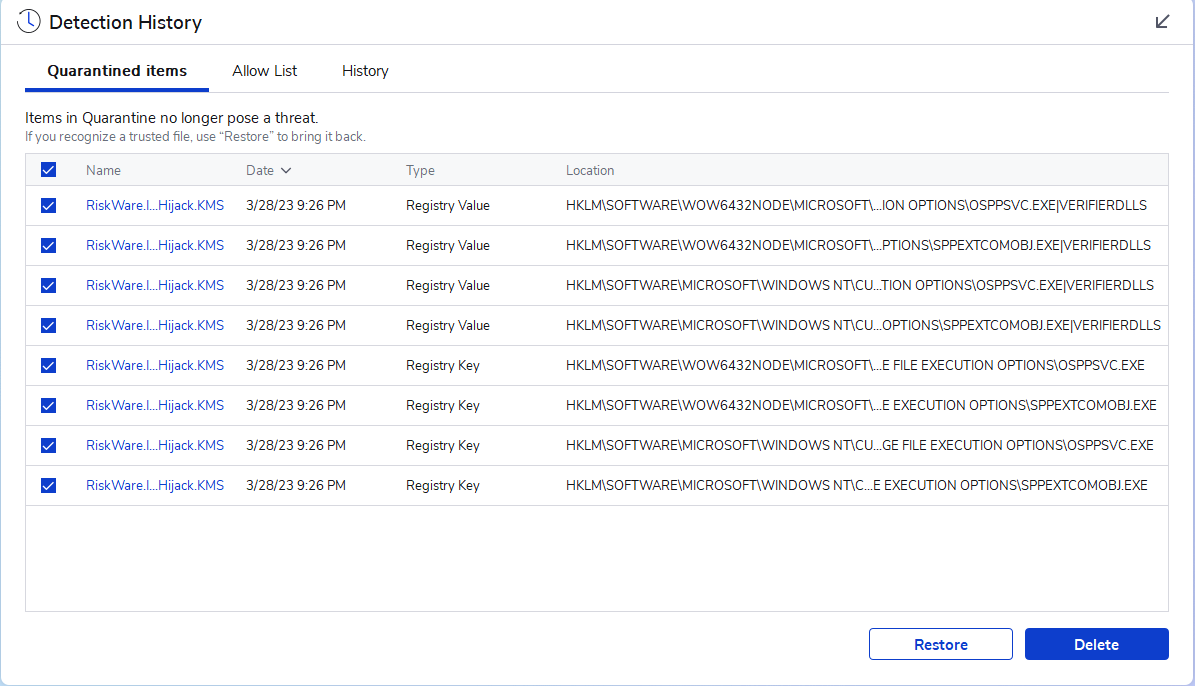
Task: Sort by Date using the chevron
Action: (x=286, y=171)
